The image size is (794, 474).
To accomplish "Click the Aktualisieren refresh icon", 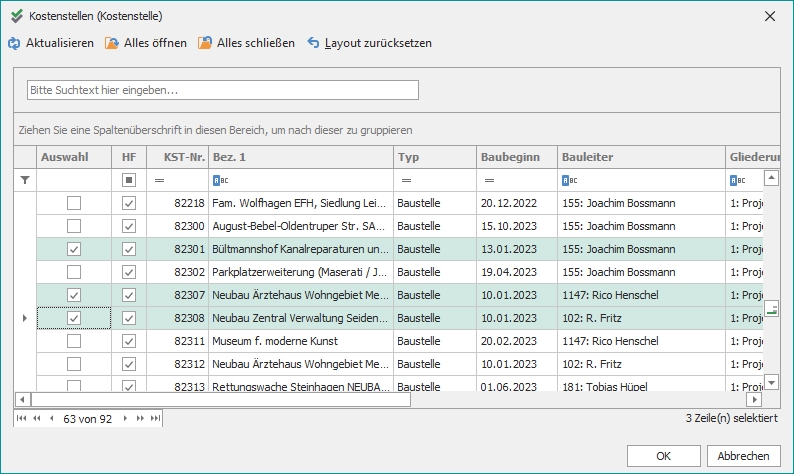I will 14,44.
